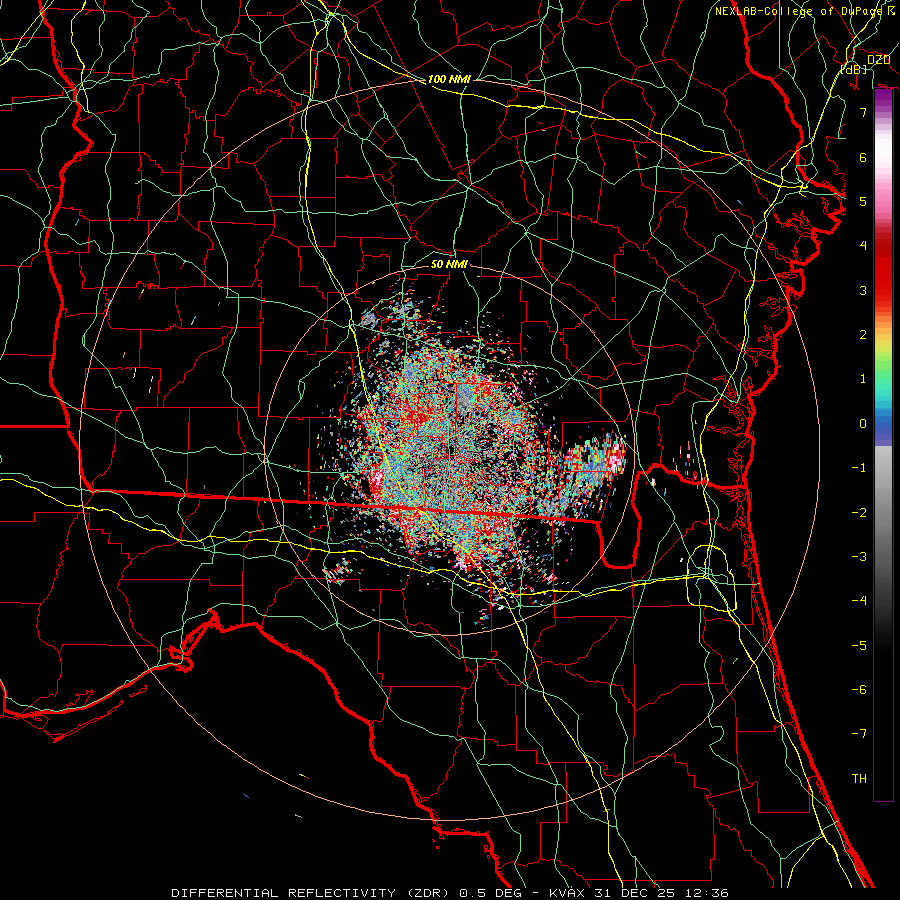Click the positive 4 scale label
The width and height of the screenshot is (900, 900).
[x=863, y=246]
